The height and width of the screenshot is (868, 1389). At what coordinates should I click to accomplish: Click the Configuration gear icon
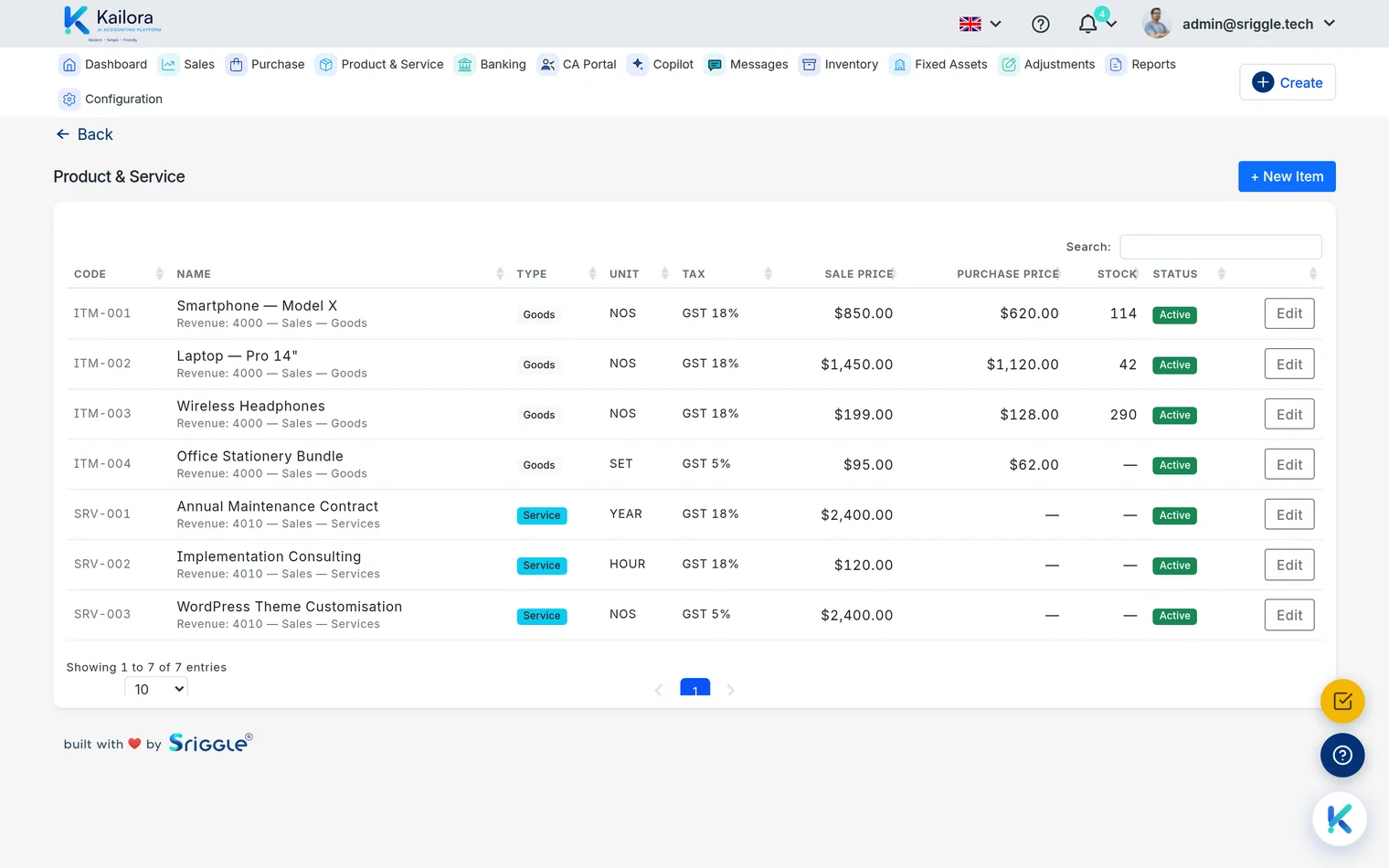(69, 100)
